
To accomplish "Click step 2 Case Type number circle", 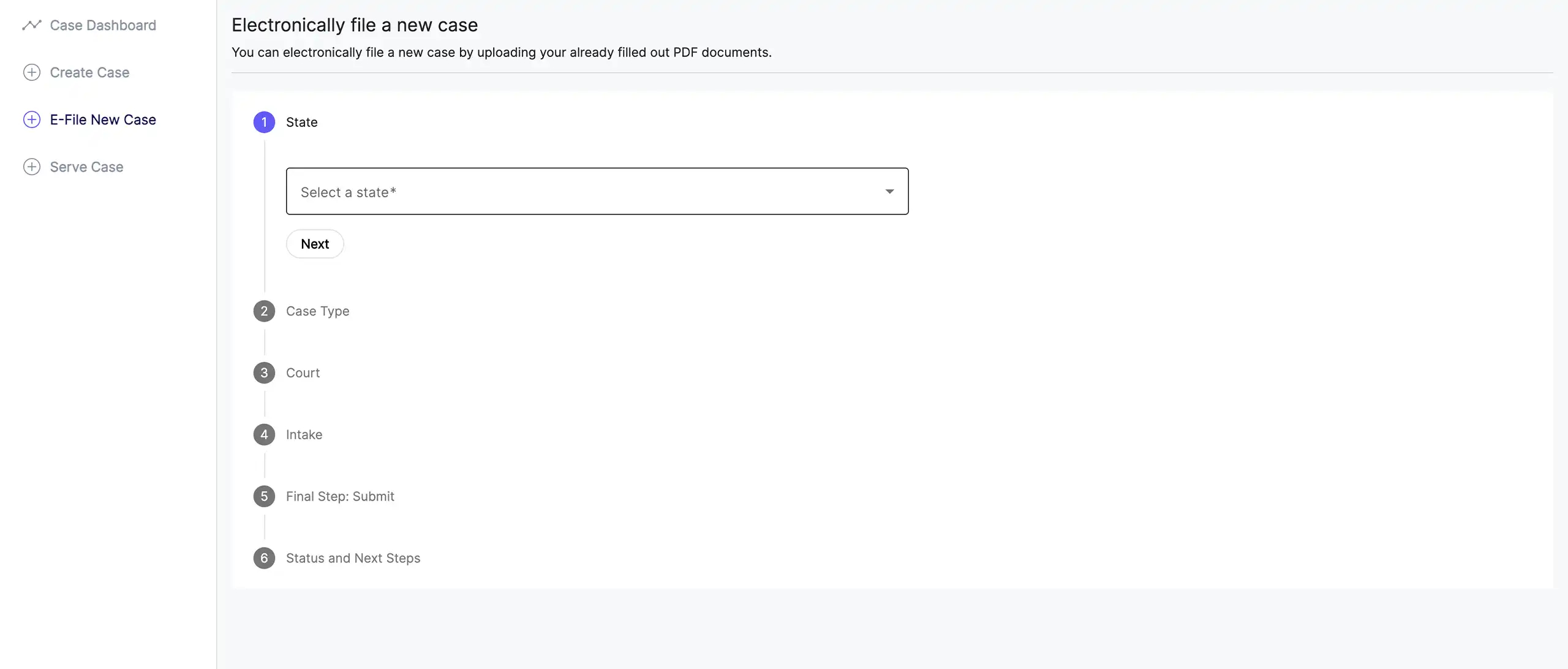I will [264, 311].
